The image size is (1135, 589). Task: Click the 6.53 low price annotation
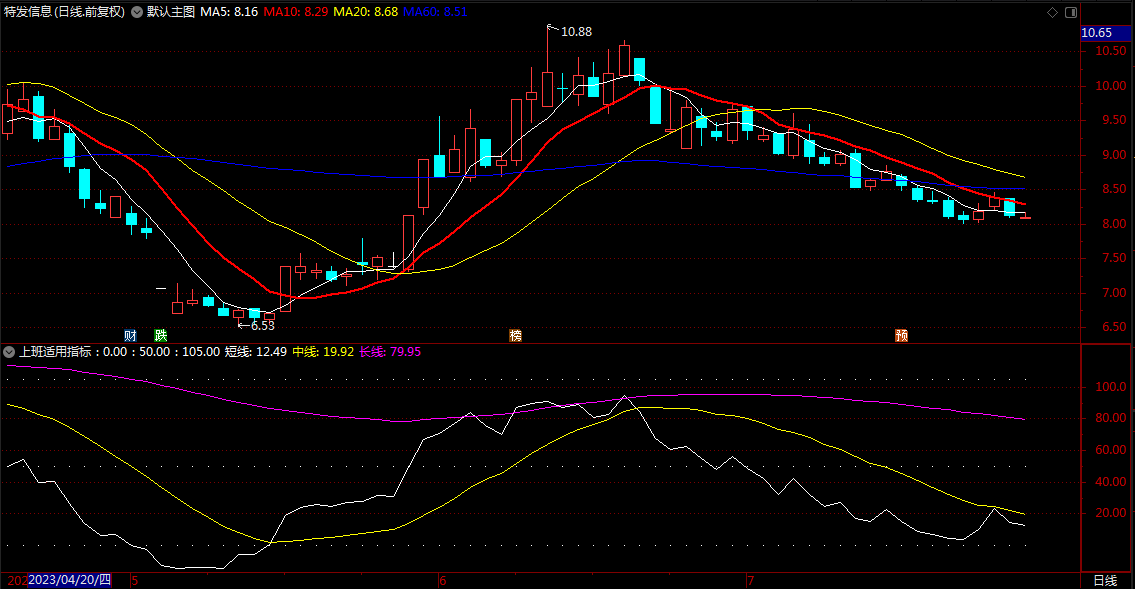(x=263, y=326)
